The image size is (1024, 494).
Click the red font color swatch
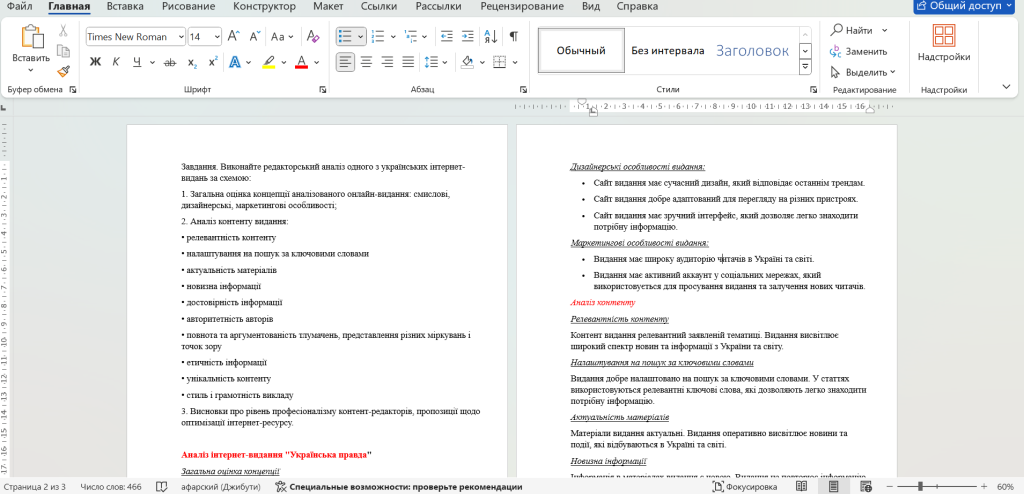click(300, 62)
